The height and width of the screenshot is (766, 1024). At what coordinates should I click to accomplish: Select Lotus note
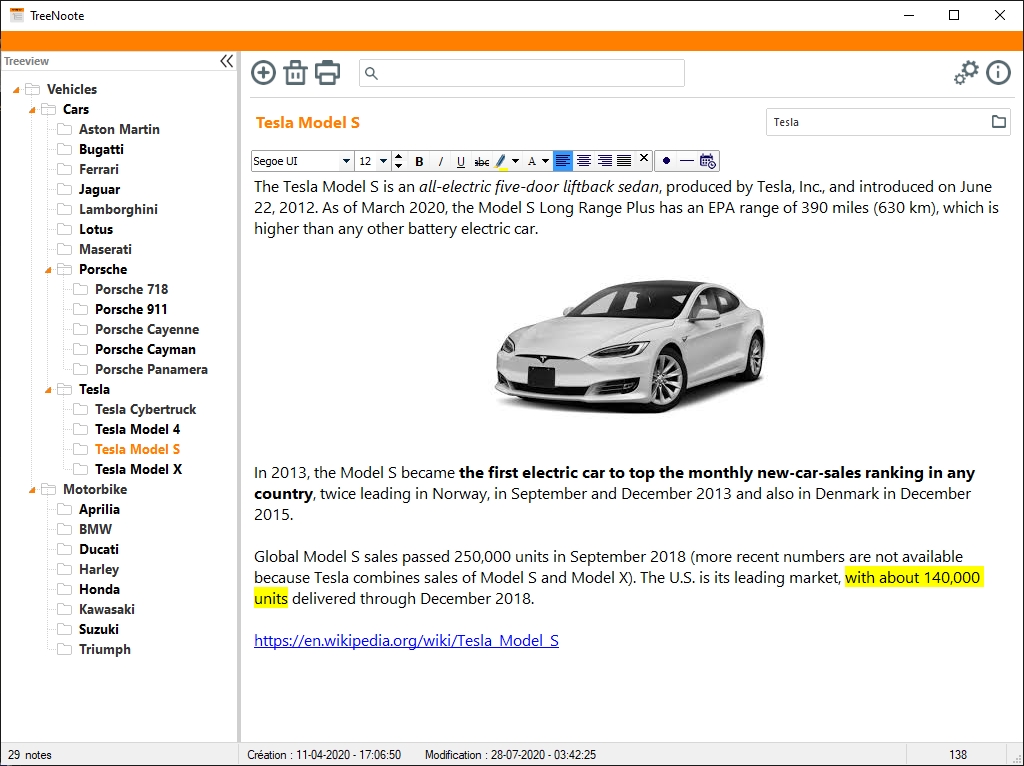pos(95,229)
